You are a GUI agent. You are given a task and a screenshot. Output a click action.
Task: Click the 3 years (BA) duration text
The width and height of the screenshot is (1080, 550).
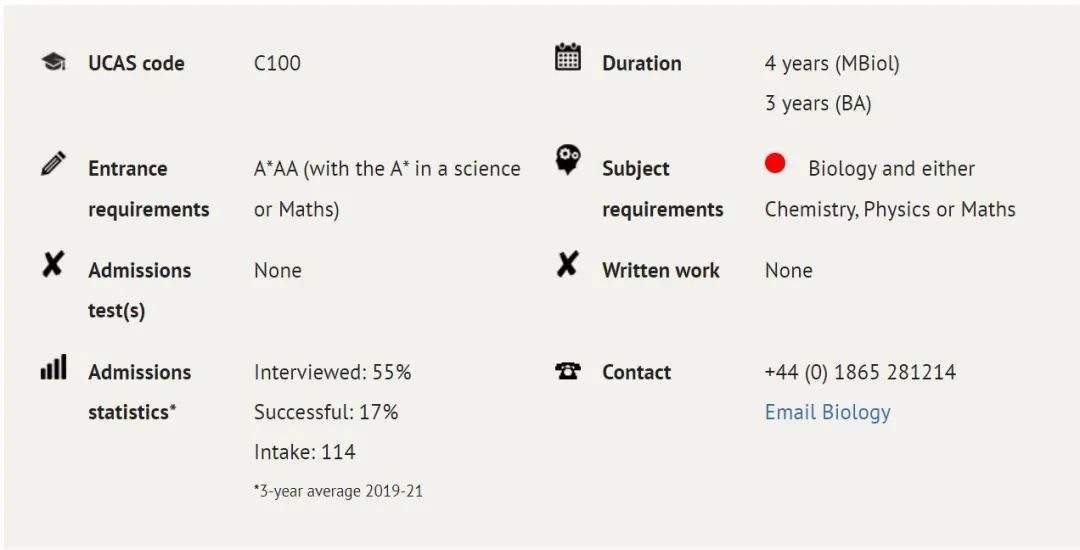(818, 103)
